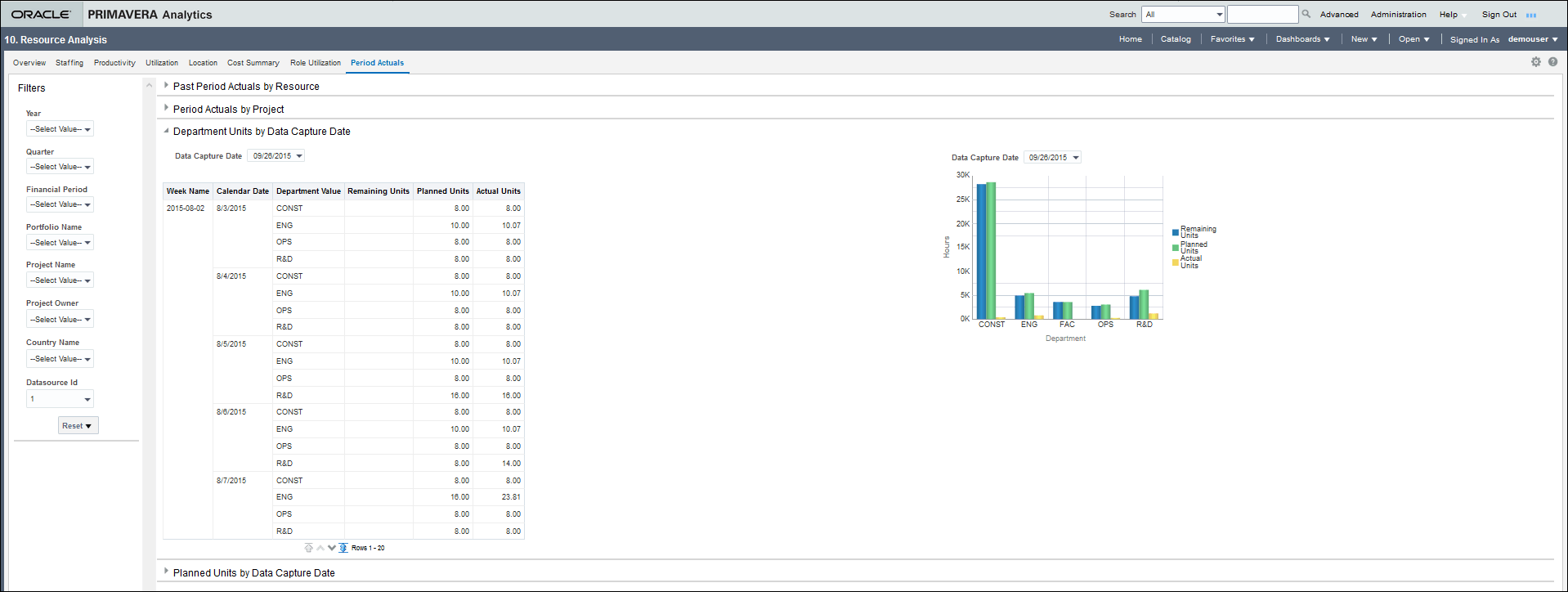Open the Quarter filter dropdown
Viewport: 1568px width, 592px height.
(x=60, y=167)
